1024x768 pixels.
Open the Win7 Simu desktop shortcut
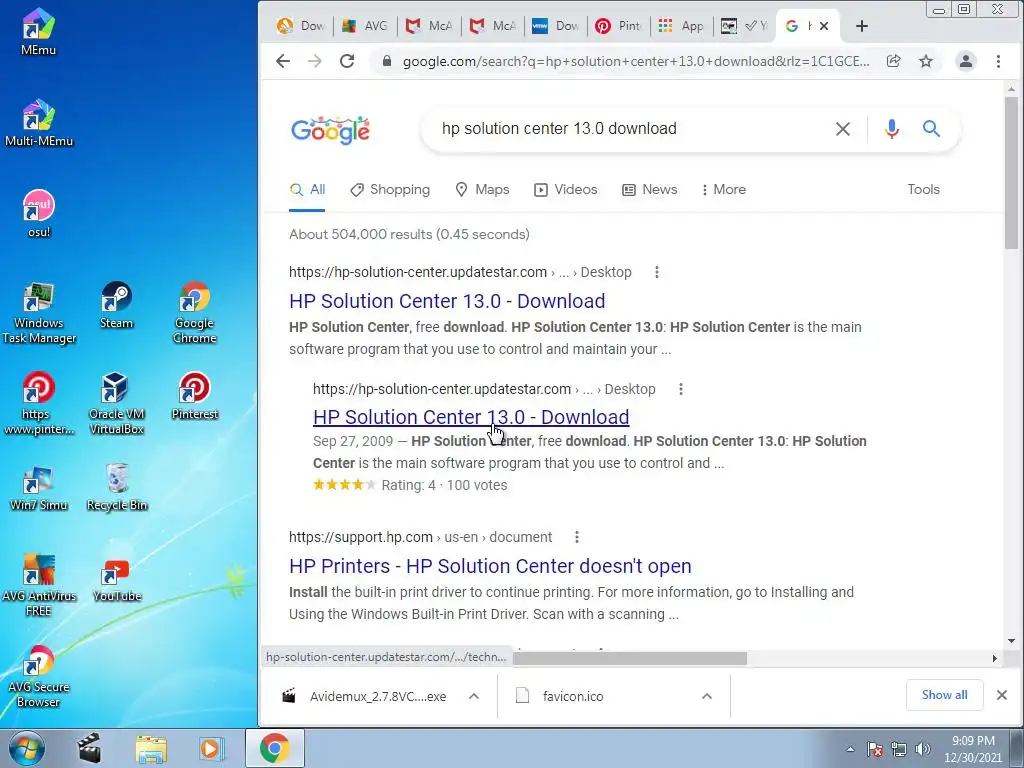point(39,488)
